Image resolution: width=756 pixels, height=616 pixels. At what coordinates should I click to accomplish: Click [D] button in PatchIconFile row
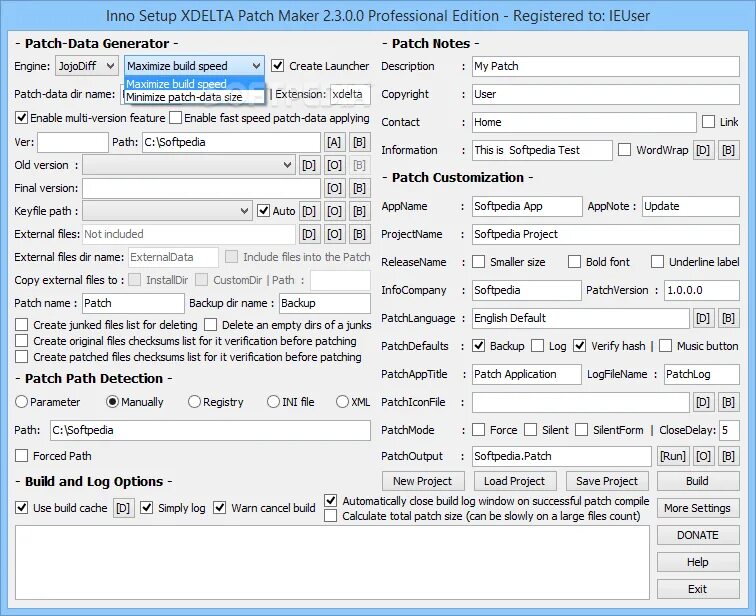point(703,402)
